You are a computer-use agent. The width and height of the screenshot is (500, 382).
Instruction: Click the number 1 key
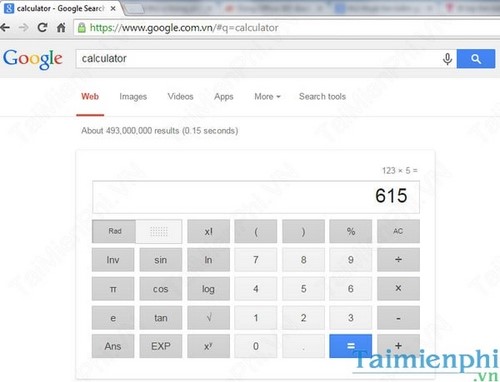[x=256, y=318]
